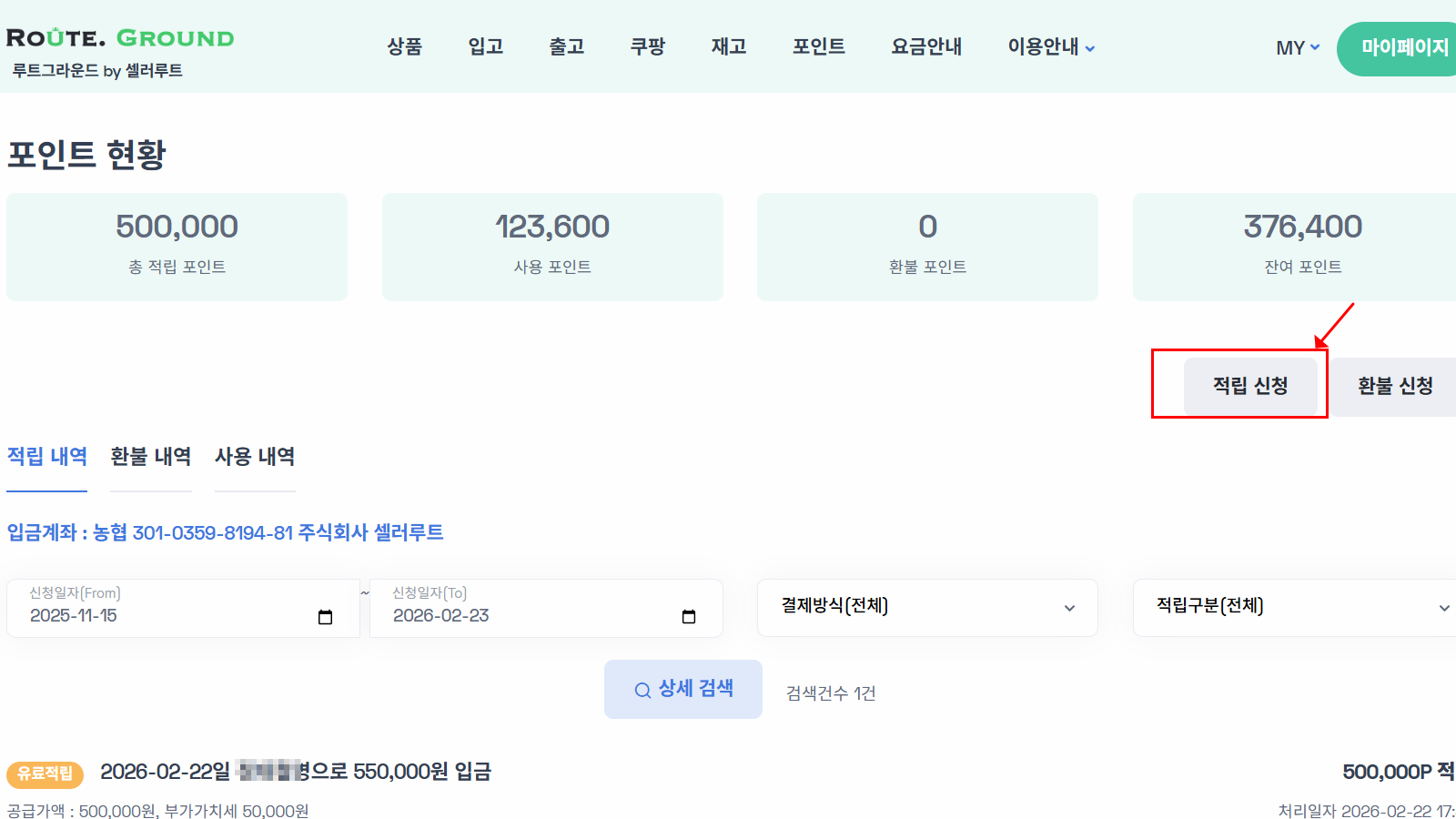Open the MY dropdown
Viewport: 1456px width, 819px height.
point(1296,48)
